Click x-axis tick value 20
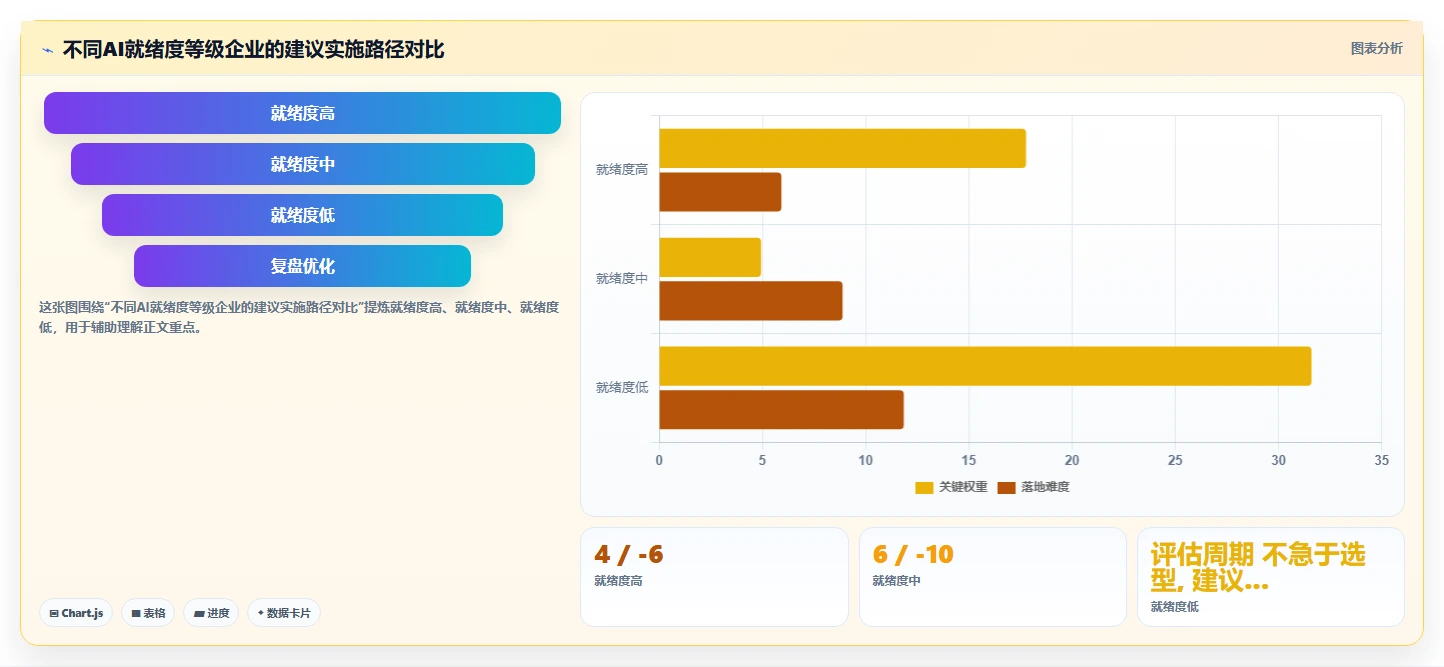Image resolution: width=1444 pixels, height=667 pixels. pos(1072,460)
